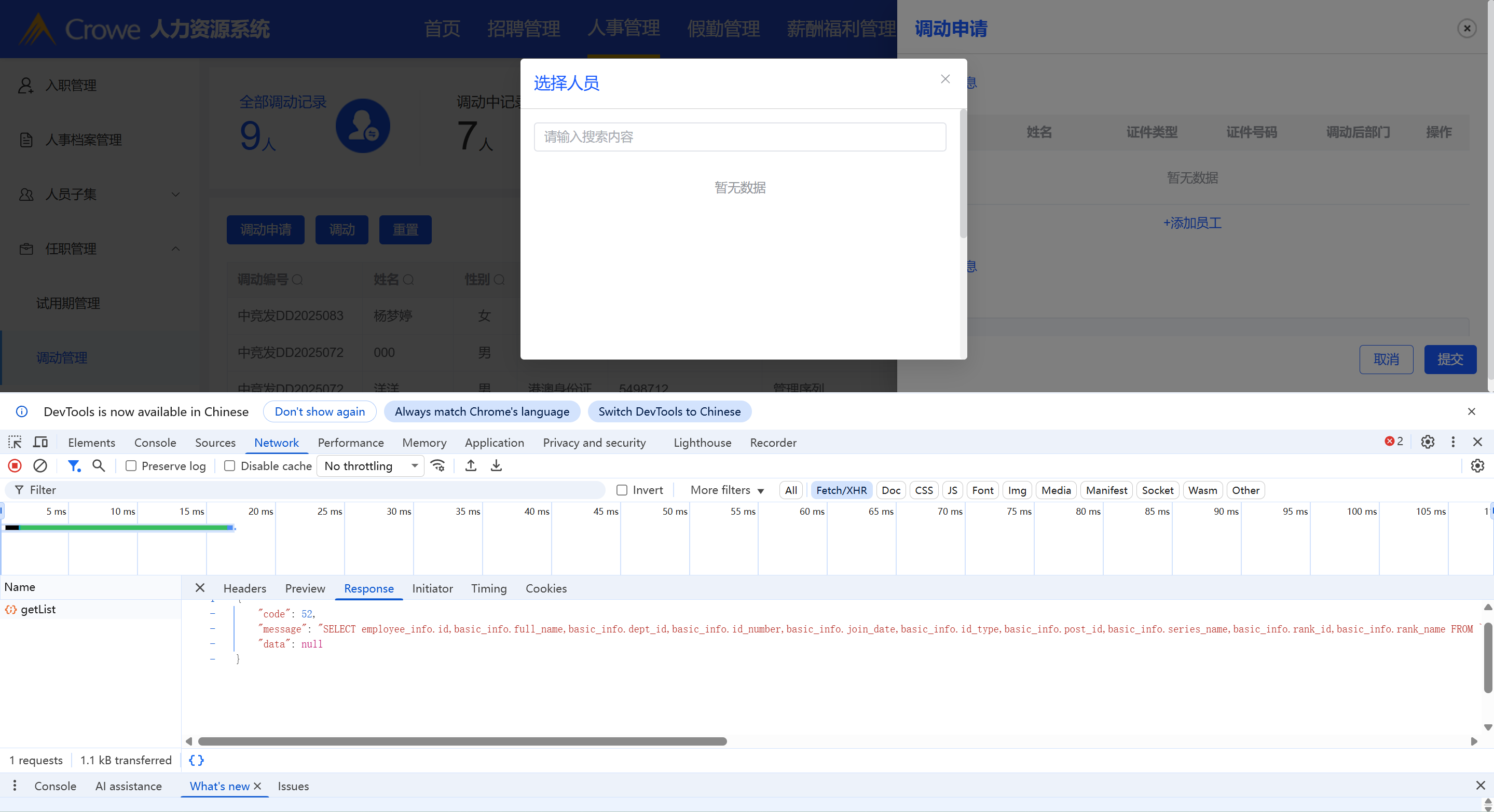
Task: Tick the Invert filter checkbox
Action: [622, 490]
